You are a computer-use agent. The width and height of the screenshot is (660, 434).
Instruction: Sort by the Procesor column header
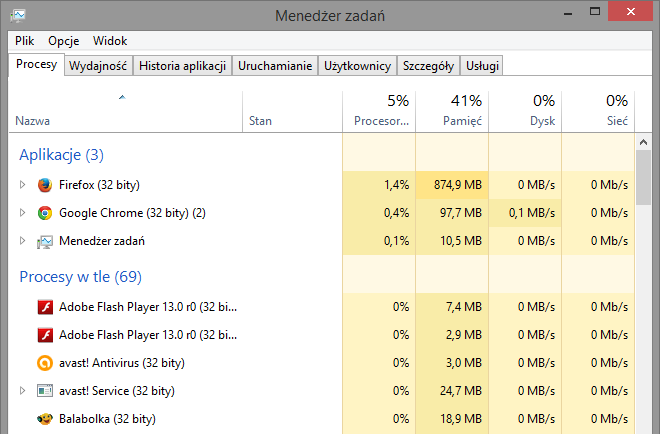click(x=381, y=110)
